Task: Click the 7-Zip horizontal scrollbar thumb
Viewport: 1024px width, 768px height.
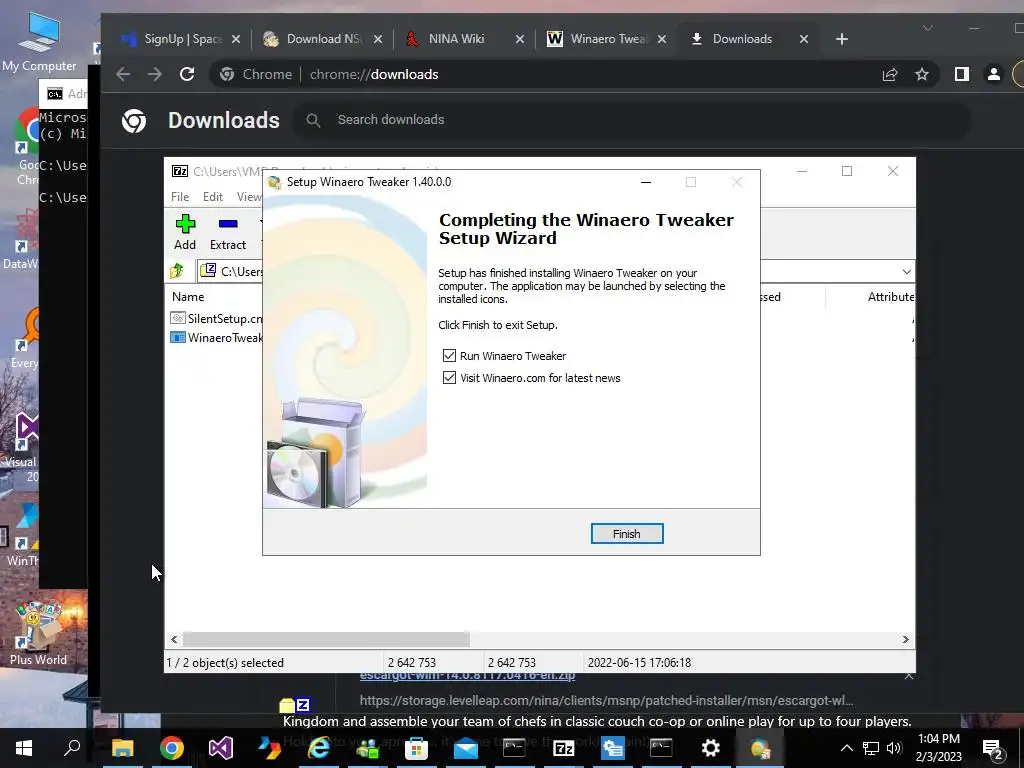Action: point(326,639)
